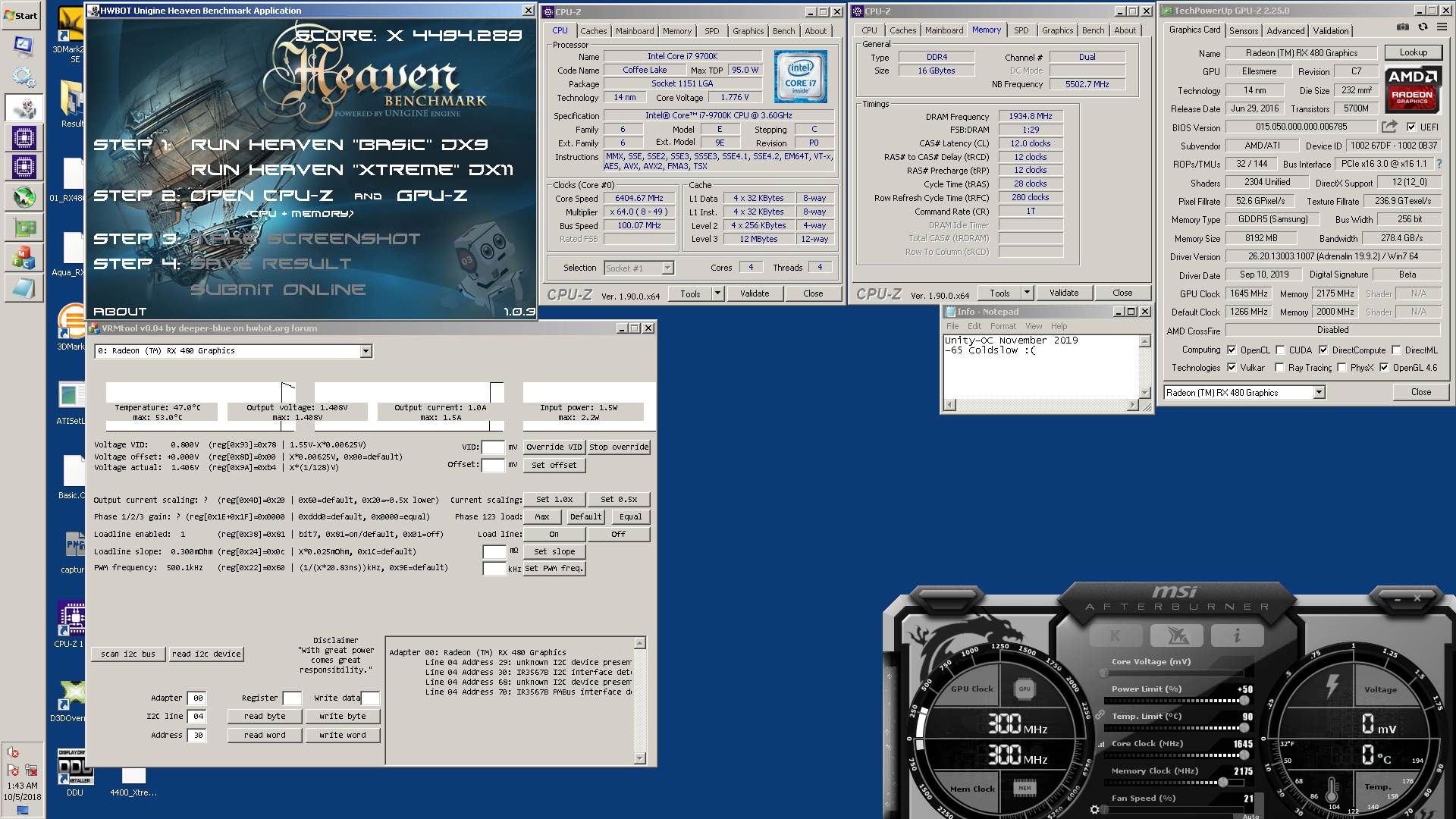
Task: Expand the Socket #1 selection dropdown
Action: (667, 268)
